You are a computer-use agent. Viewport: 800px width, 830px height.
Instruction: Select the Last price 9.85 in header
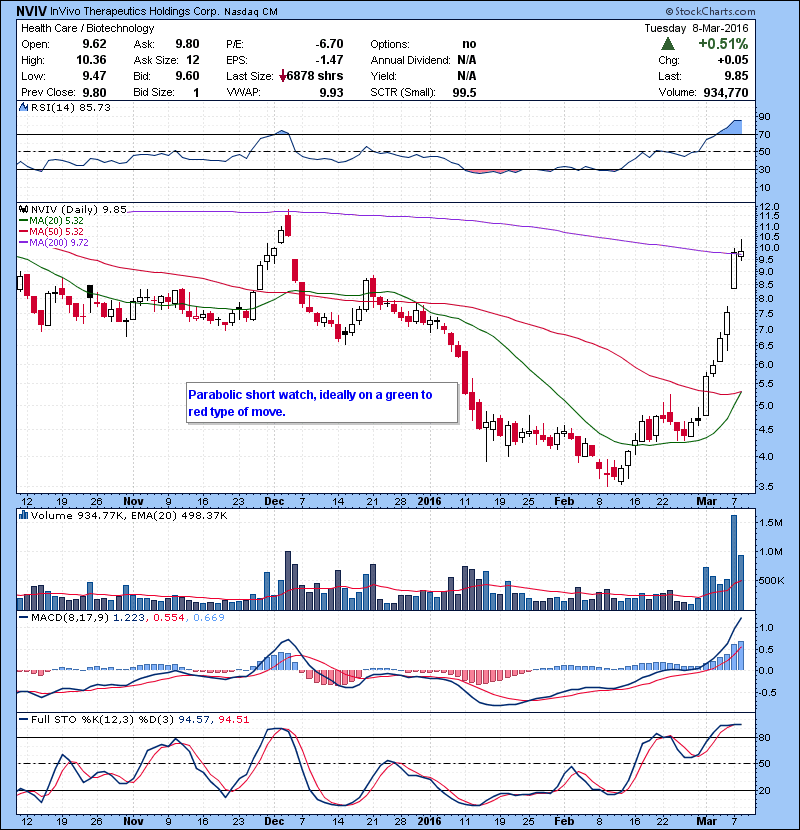(736, 76)
